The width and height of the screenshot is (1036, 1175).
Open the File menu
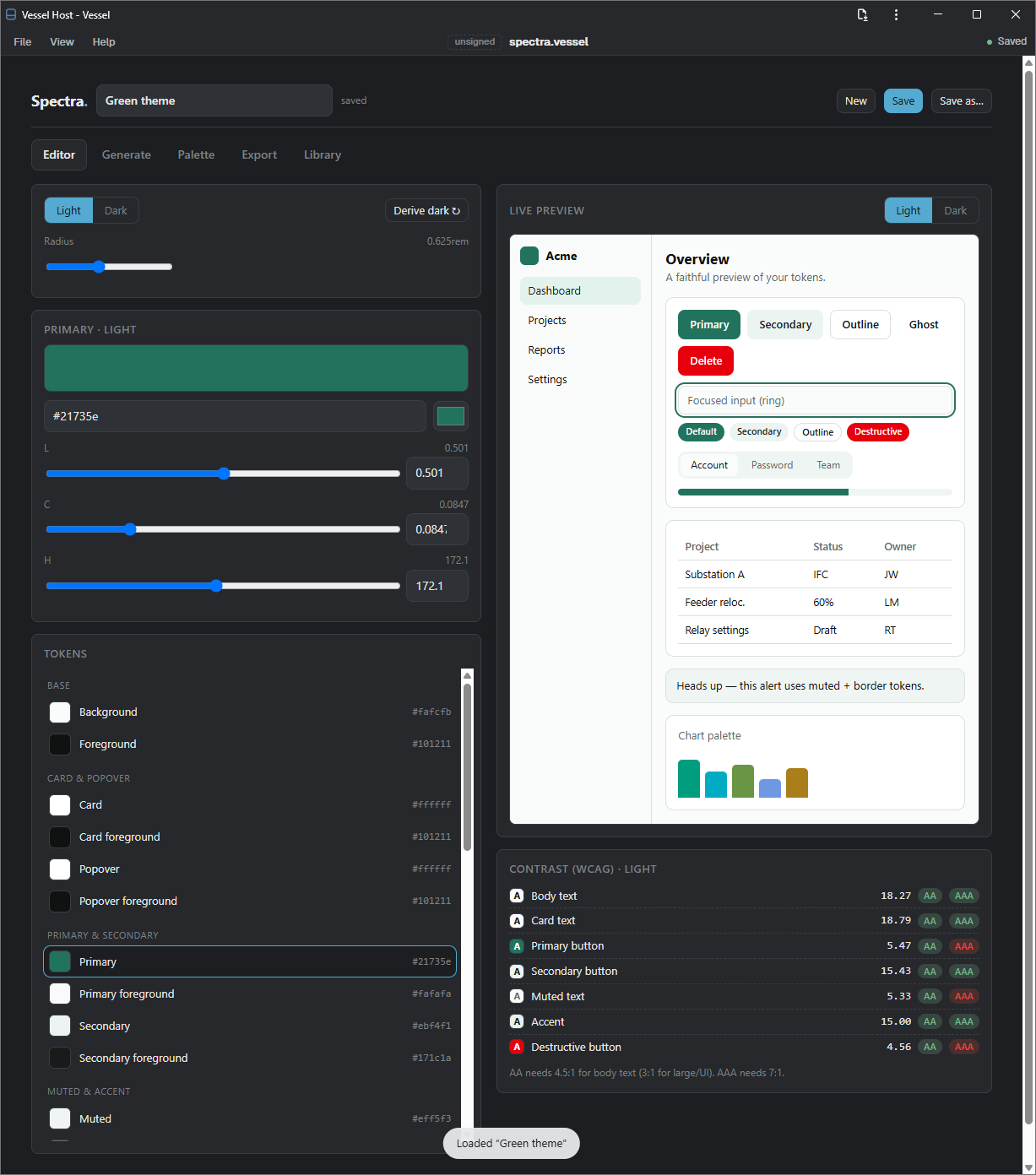pos(23,41)
